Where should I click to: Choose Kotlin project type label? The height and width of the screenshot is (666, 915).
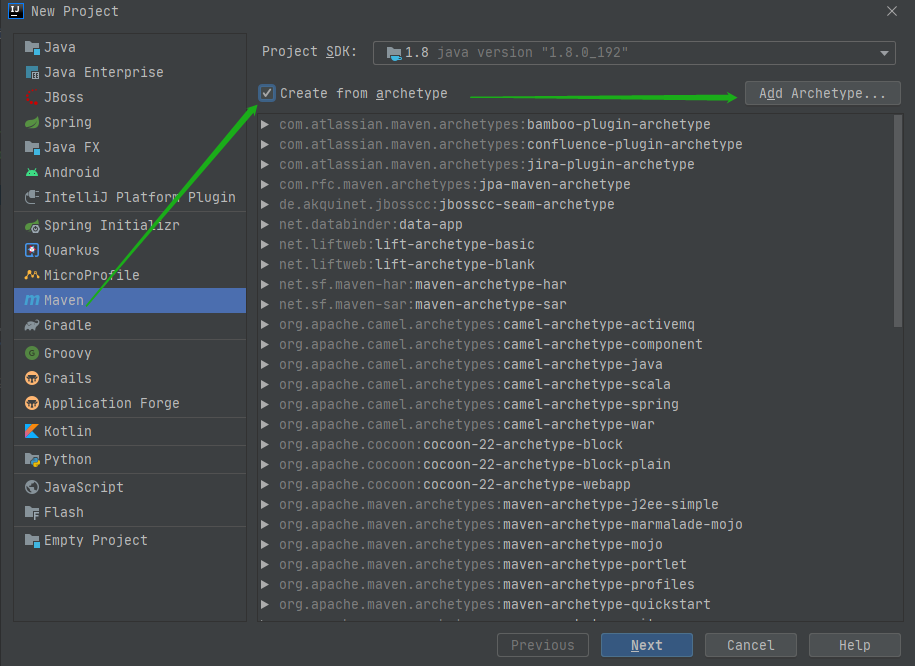pos(68,431)
